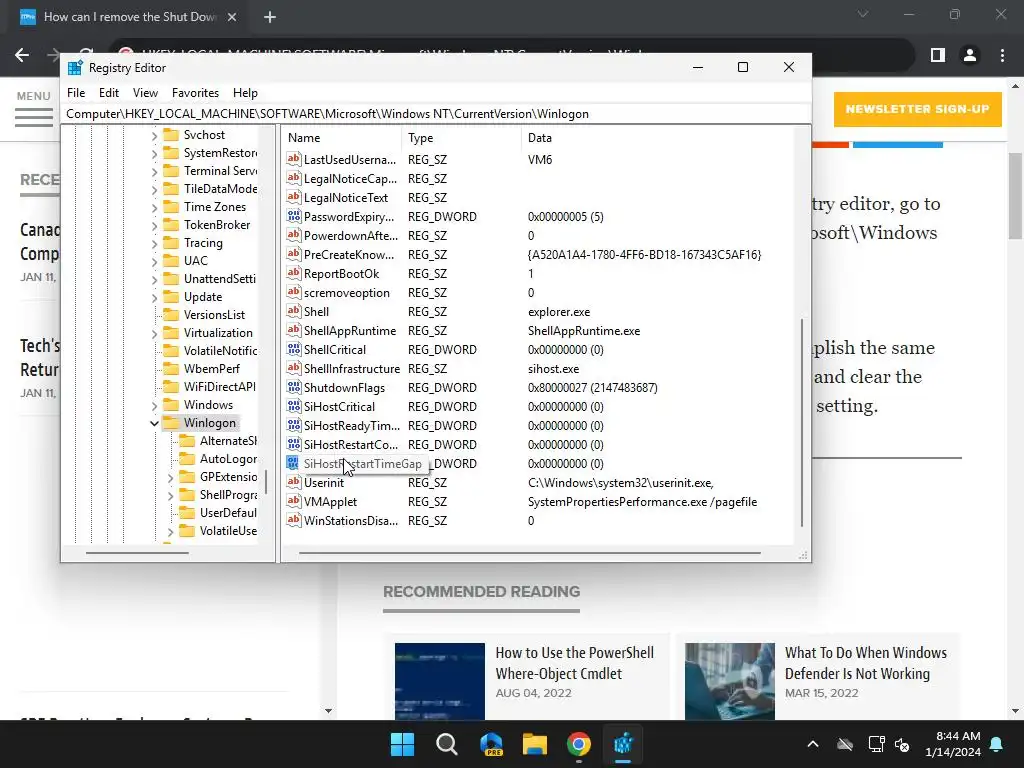Open the Chrome profile avatar button

point(970,56)
